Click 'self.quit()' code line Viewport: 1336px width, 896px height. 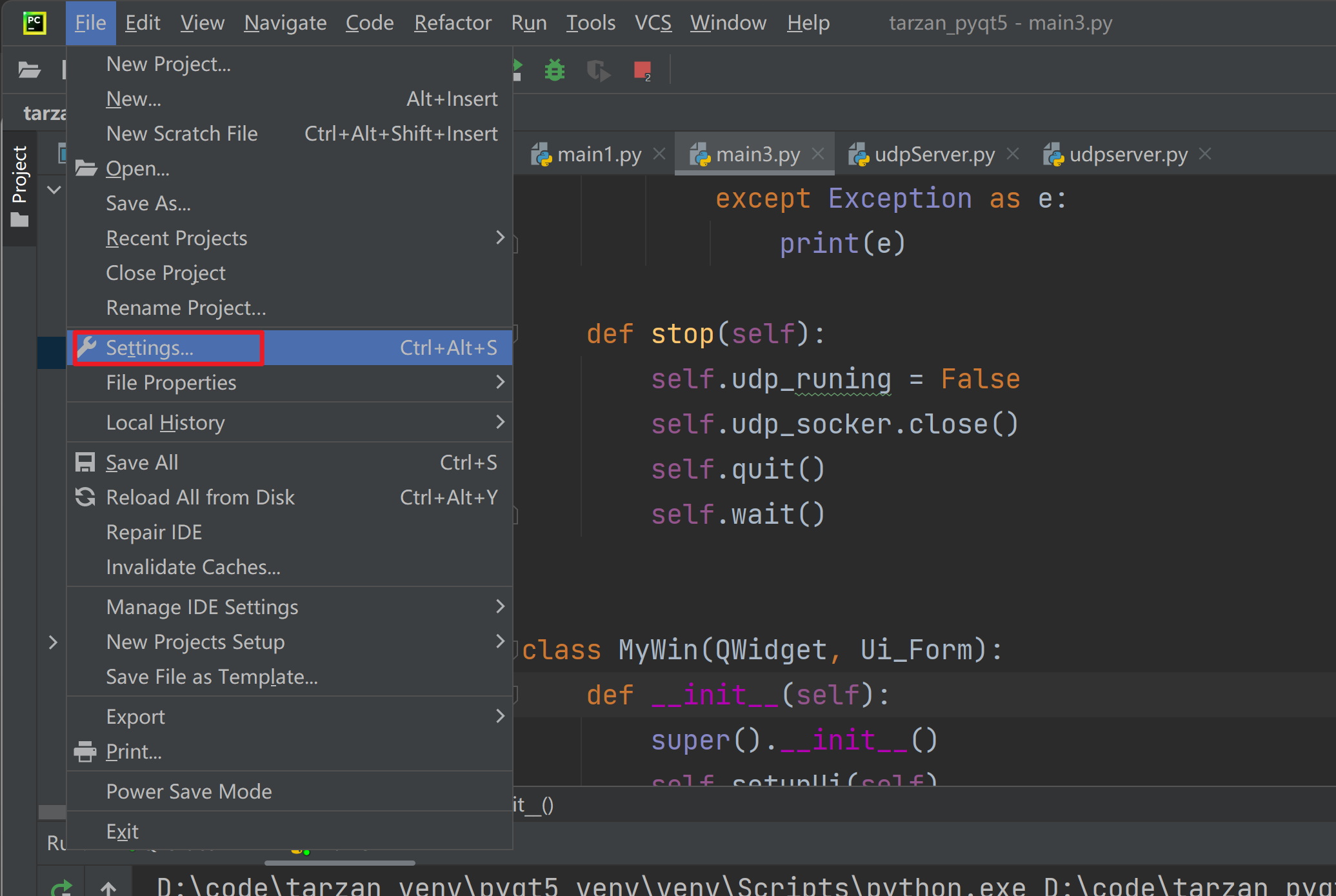[x=737, y=470]
